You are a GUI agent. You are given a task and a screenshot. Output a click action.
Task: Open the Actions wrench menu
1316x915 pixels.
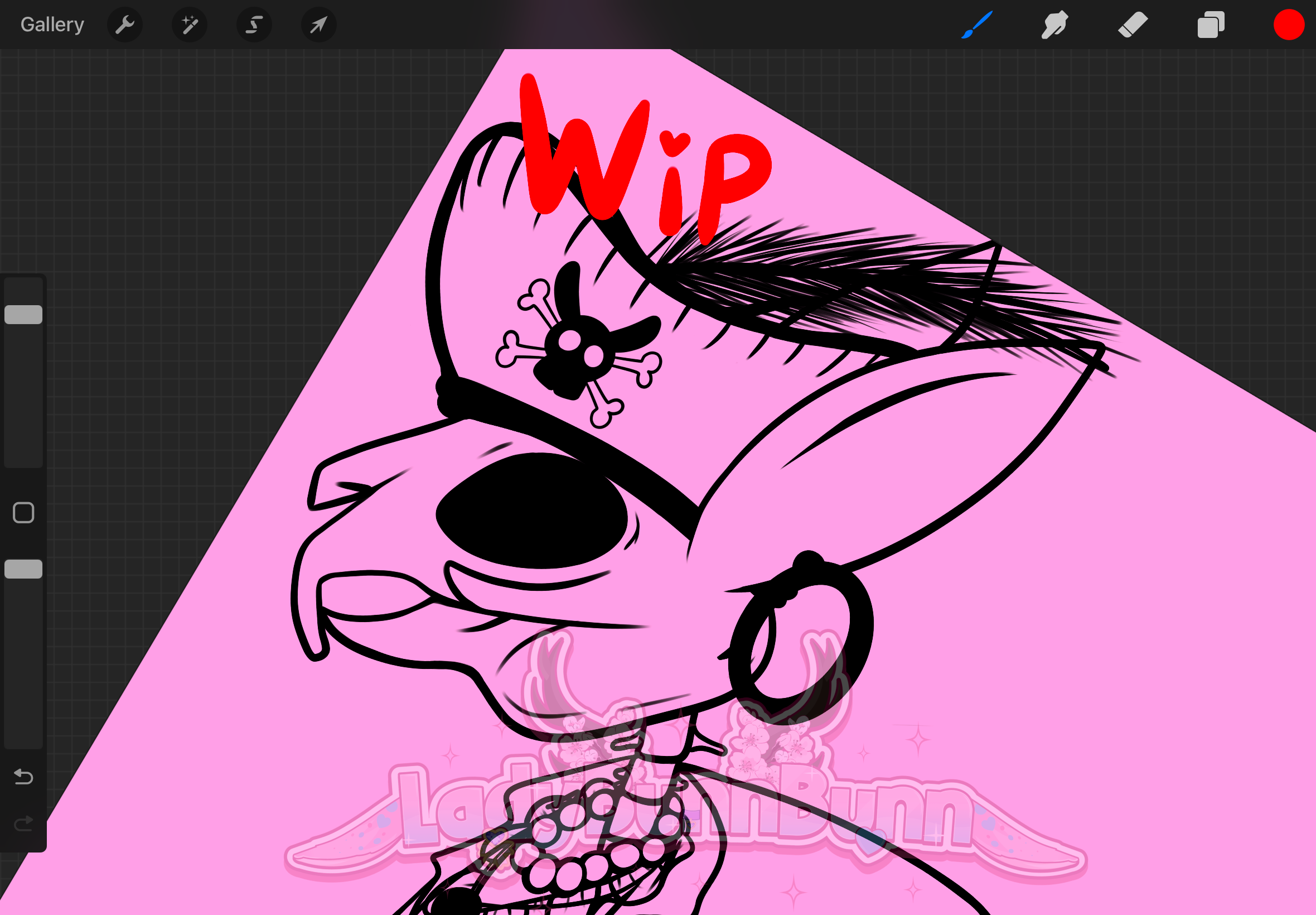(124, 25)
